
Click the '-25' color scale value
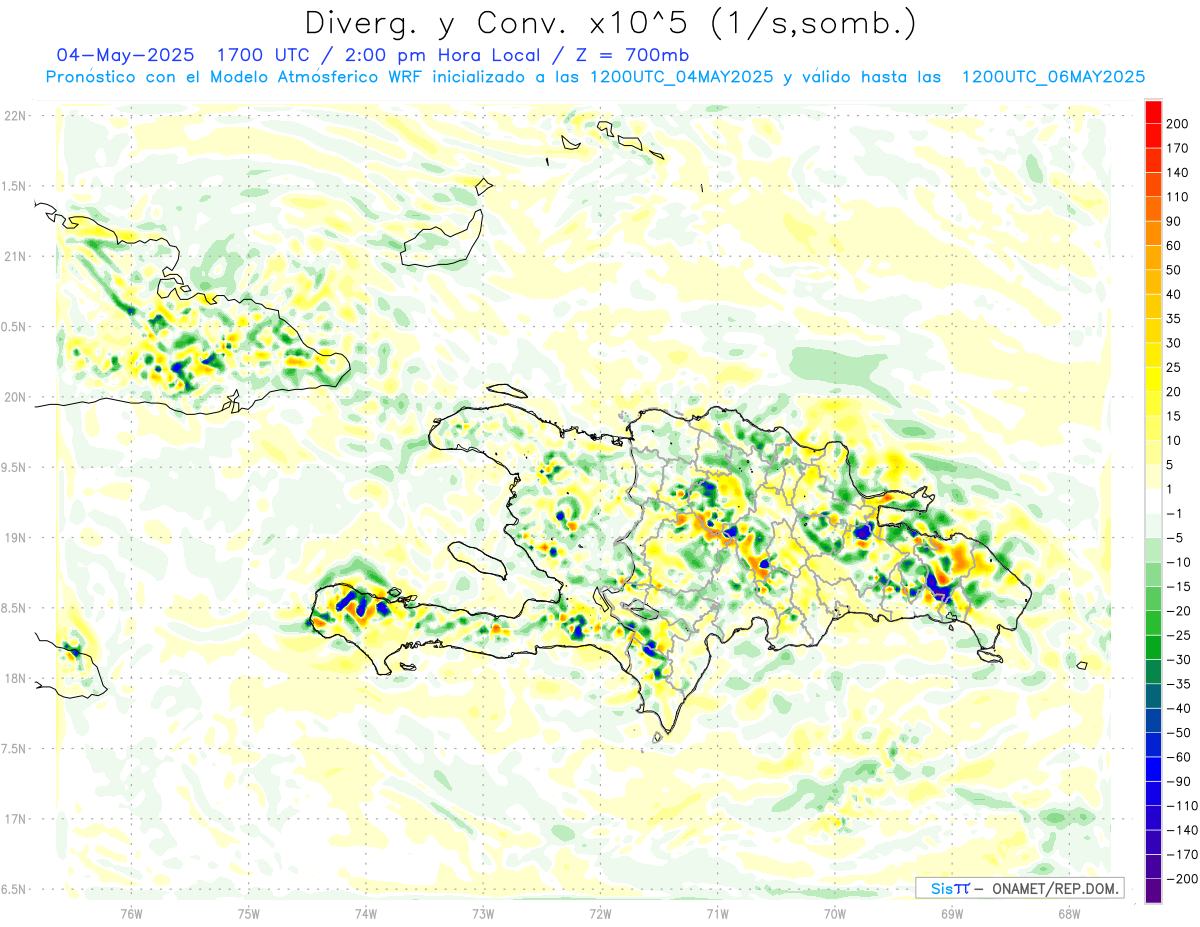coord(1178,636)
